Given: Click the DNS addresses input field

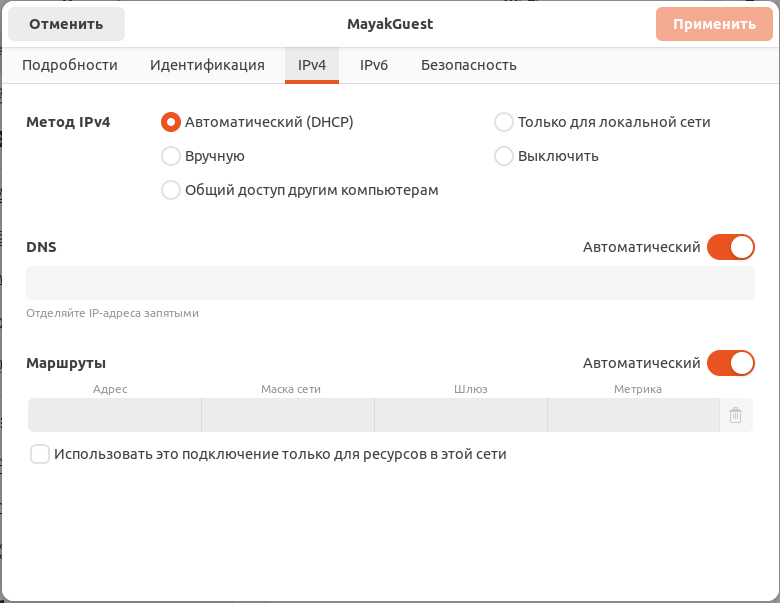Looking at the screenshot, I should [390, 283].
